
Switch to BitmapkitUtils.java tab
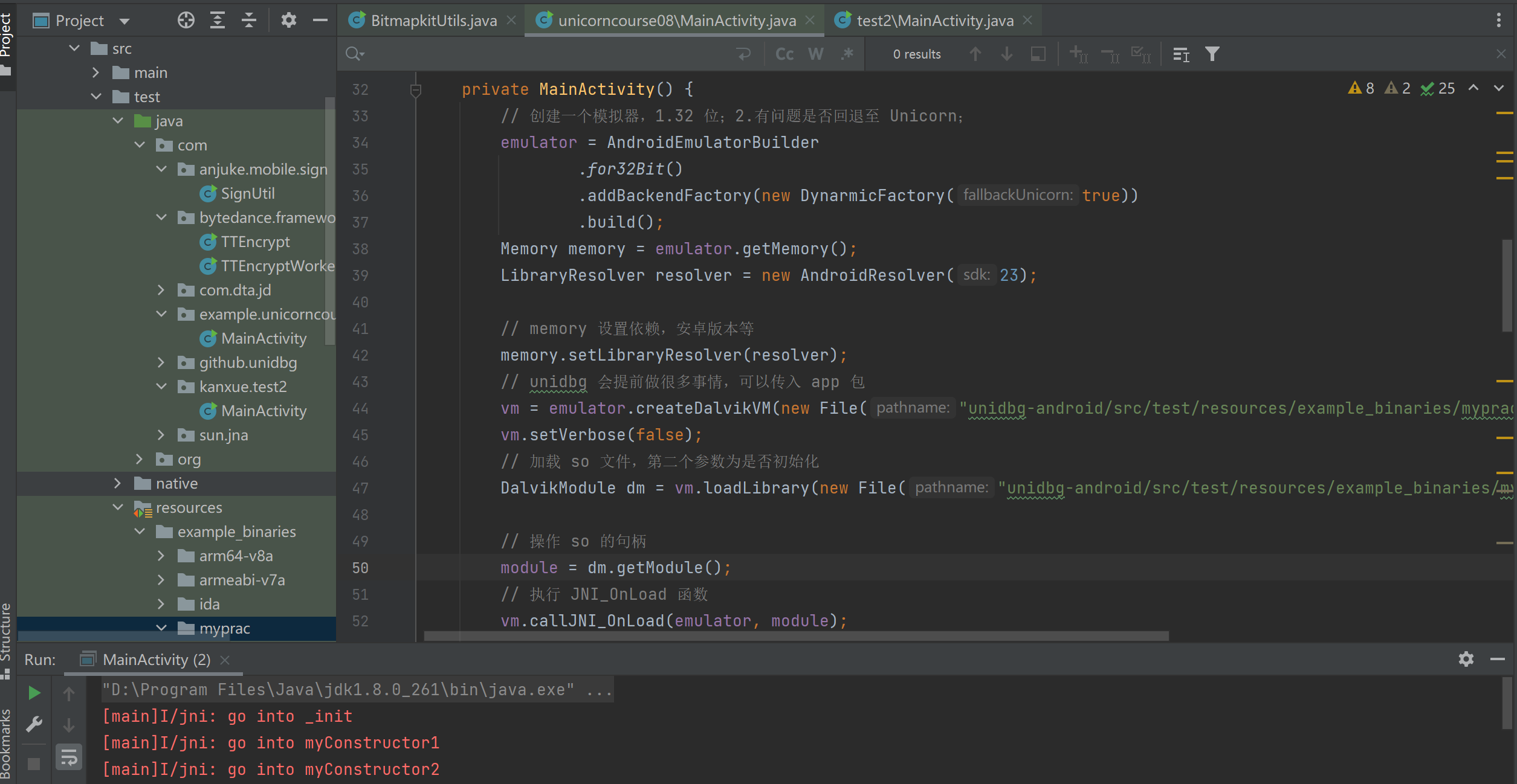coord(433,21)
